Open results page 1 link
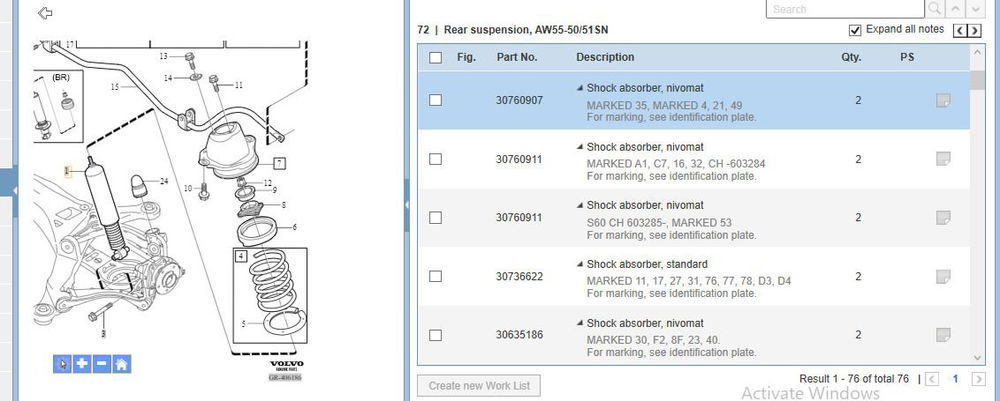This screenshot has width=1000, height=401. (955, 379)
